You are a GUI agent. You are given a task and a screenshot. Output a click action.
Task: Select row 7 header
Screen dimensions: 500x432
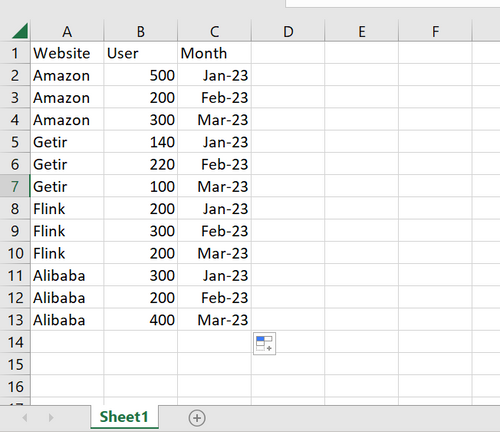[15, 186]
